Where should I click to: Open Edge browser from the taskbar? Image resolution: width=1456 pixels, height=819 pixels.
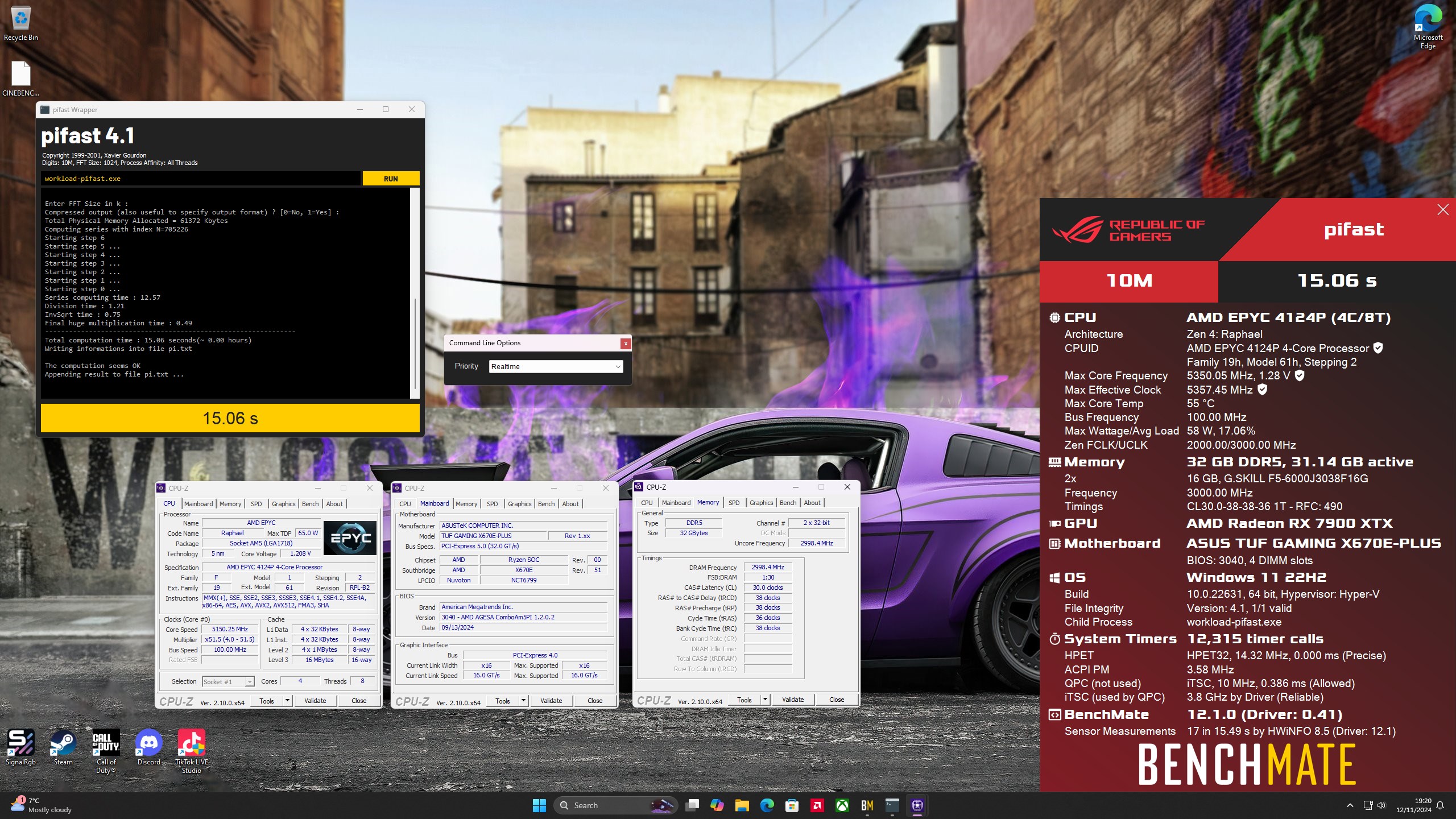[767, 805]
